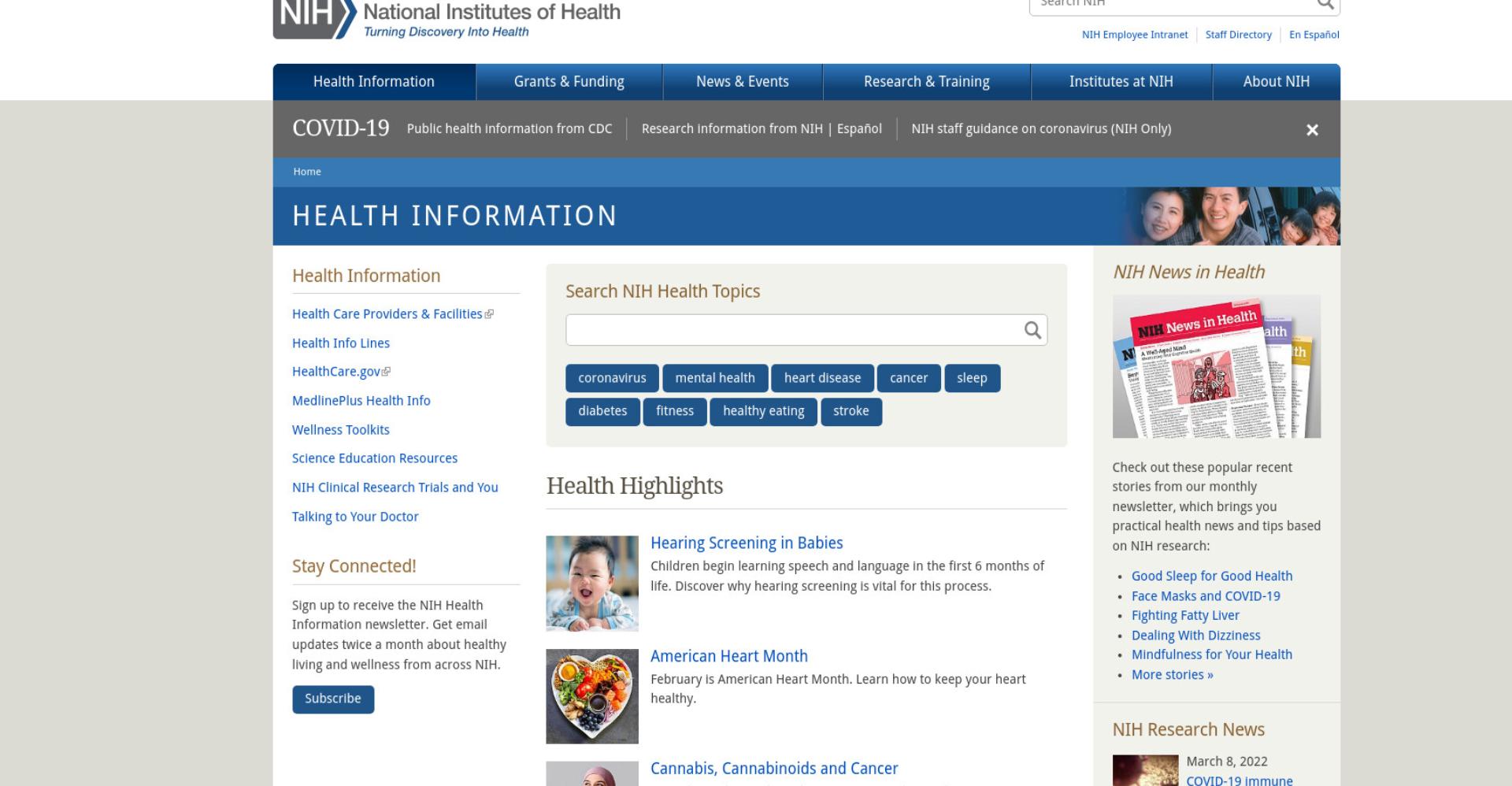The height and width of the screenshot is (786, 1512).
Task: Open the American Heart Month article
Action: pyautogui.click(x=729, y=657)
